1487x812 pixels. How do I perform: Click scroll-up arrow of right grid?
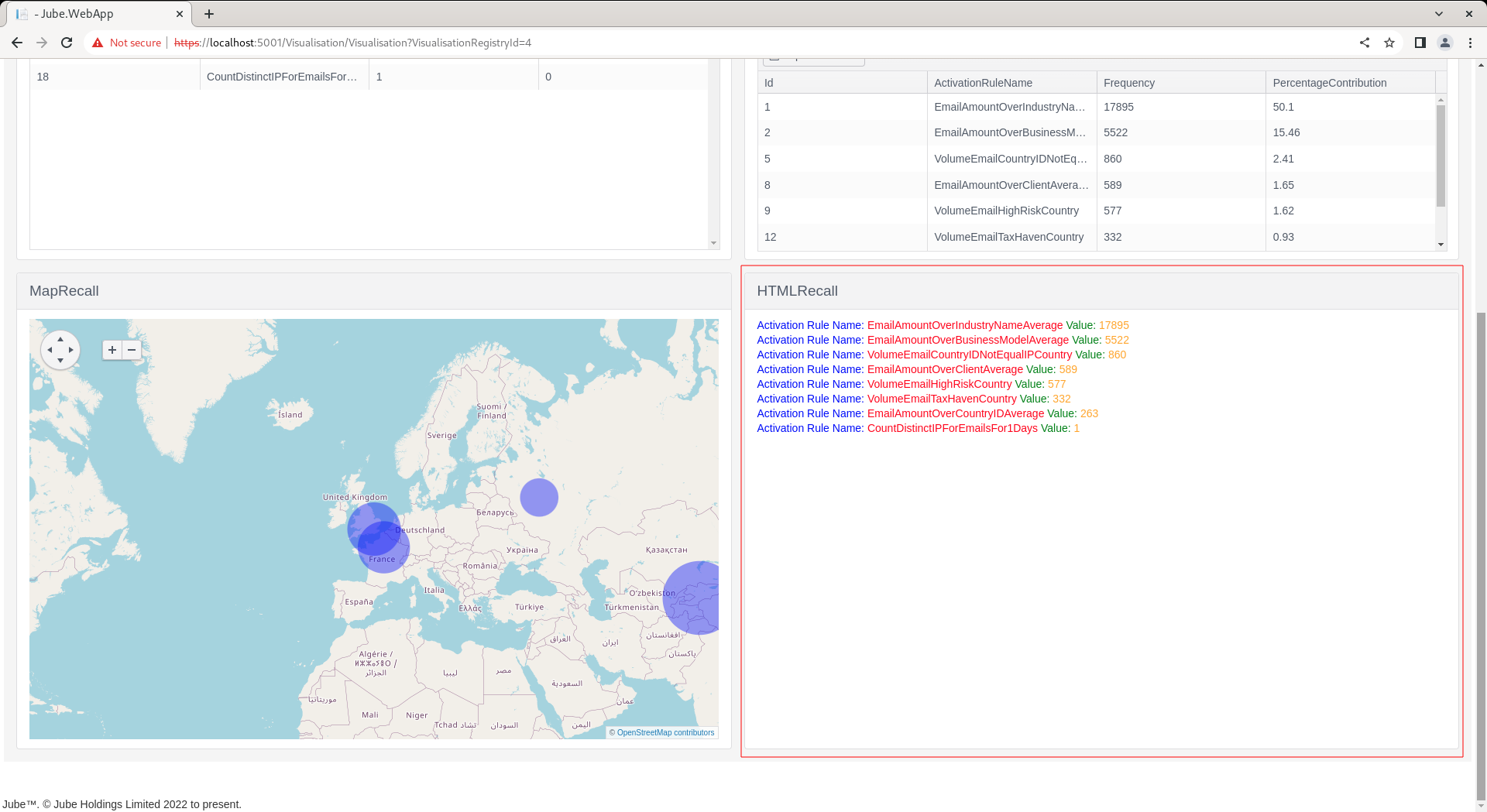[1441, 100]
